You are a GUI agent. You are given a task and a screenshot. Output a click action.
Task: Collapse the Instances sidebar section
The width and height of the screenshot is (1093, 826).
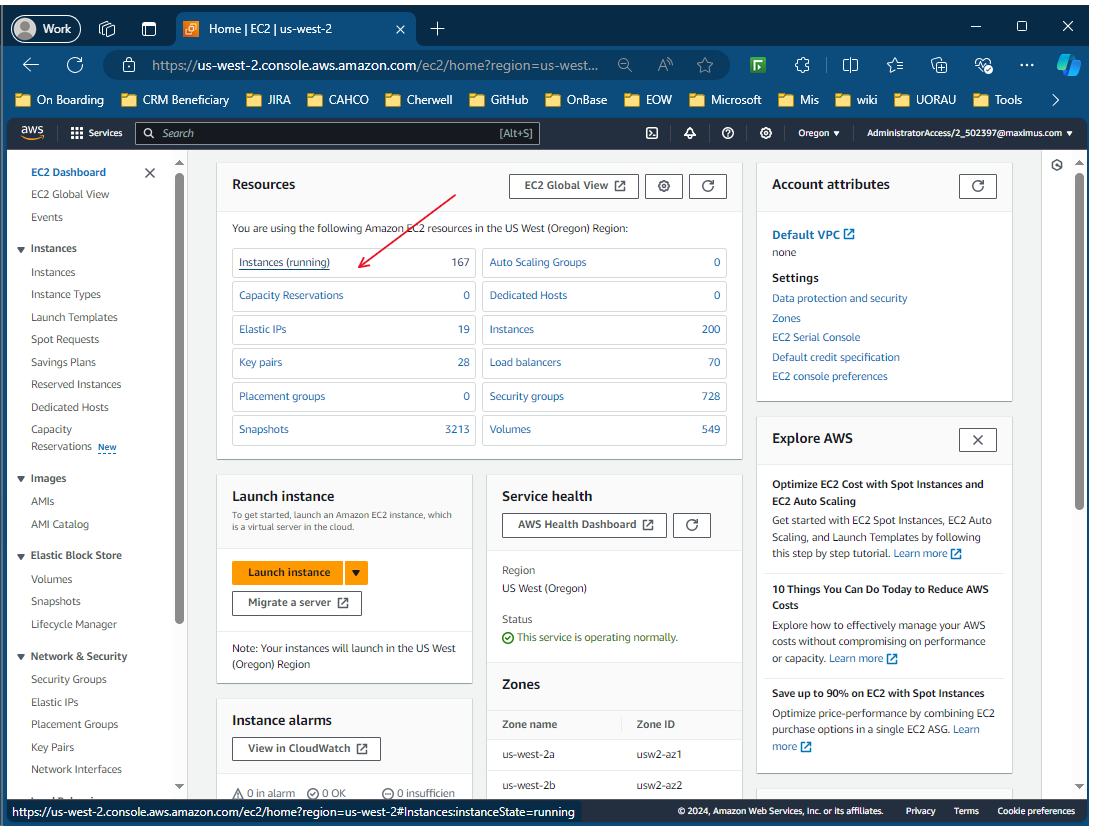(21, 249)
